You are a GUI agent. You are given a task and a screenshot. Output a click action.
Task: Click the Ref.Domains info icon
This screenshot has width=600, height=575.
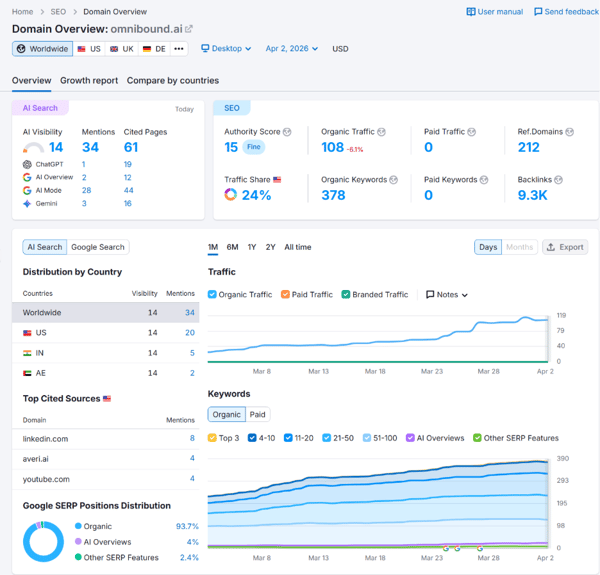coord(571,132)
